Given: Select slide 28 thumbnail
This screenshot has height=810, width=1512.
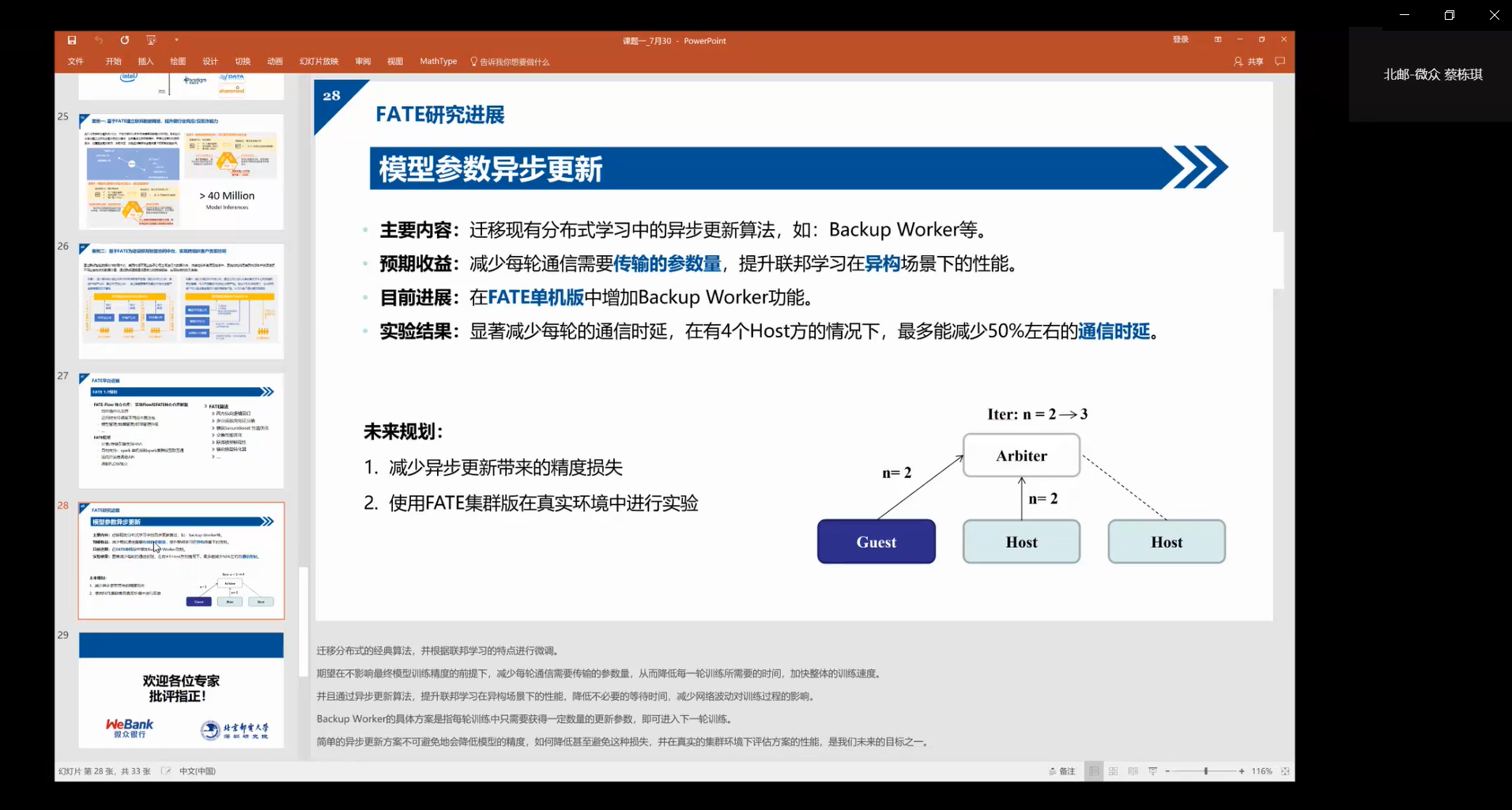Looking at the screenshot, I should (181, 561).
